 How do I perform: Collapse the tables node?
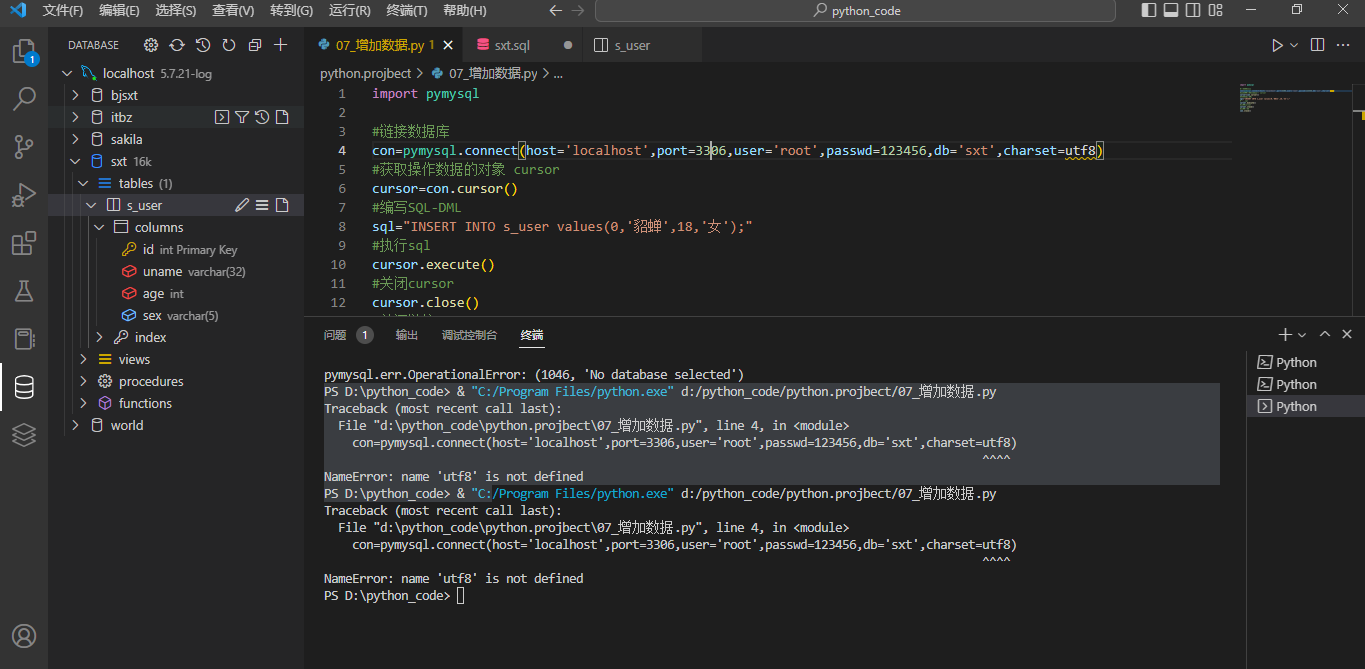point(83,183)
